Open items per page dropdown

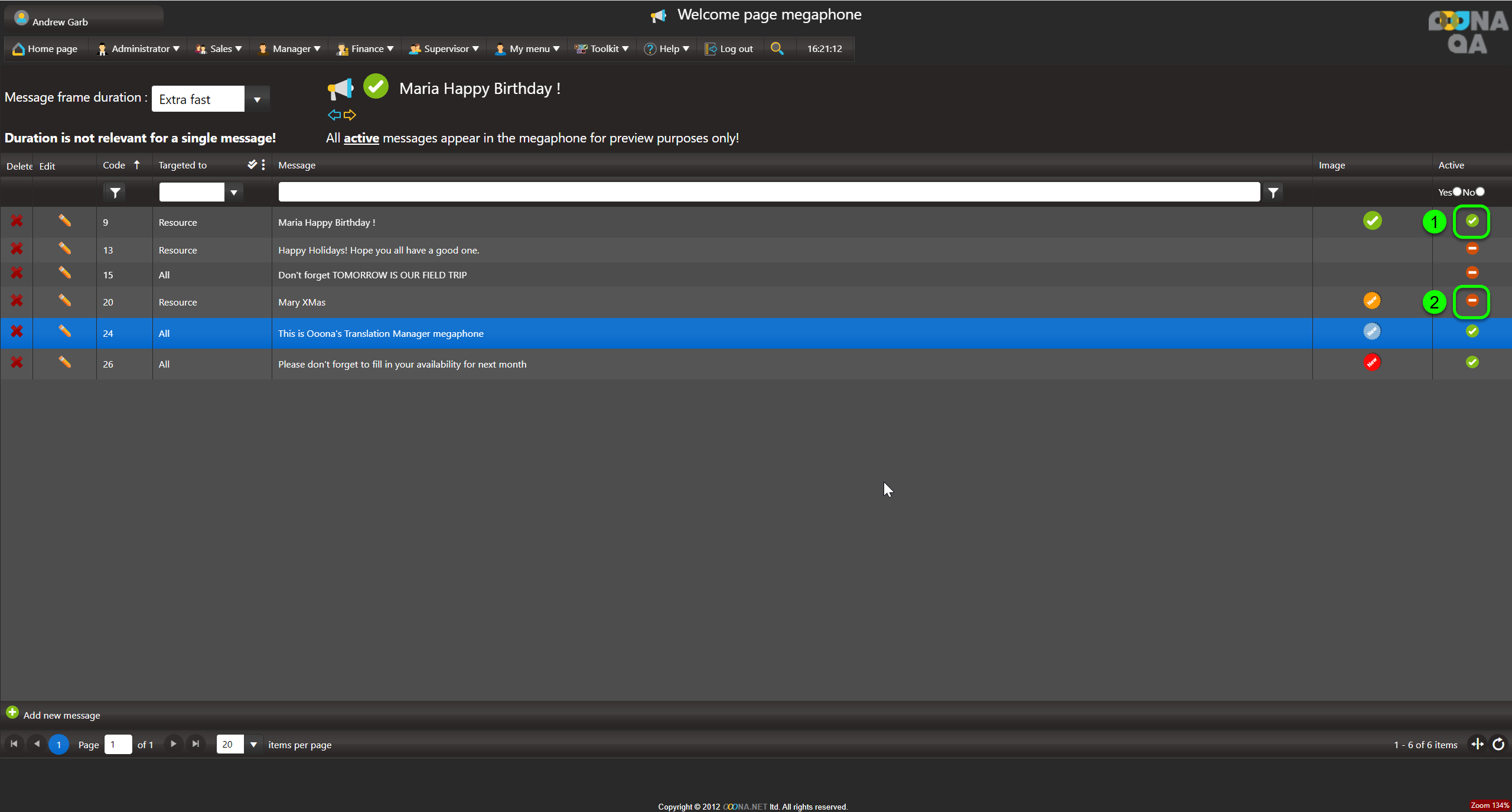click(253, 745)
